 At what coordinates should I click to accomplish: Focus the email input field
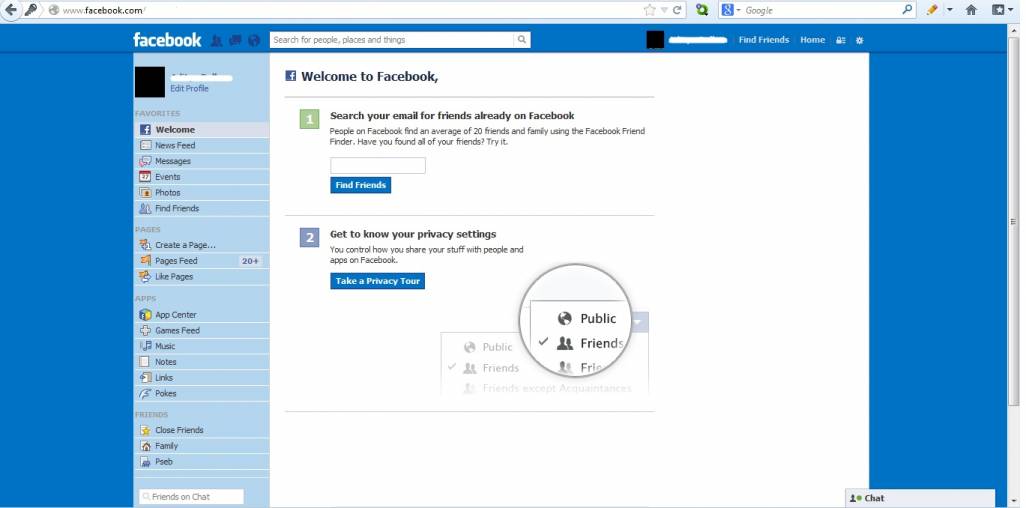point(378,166)
